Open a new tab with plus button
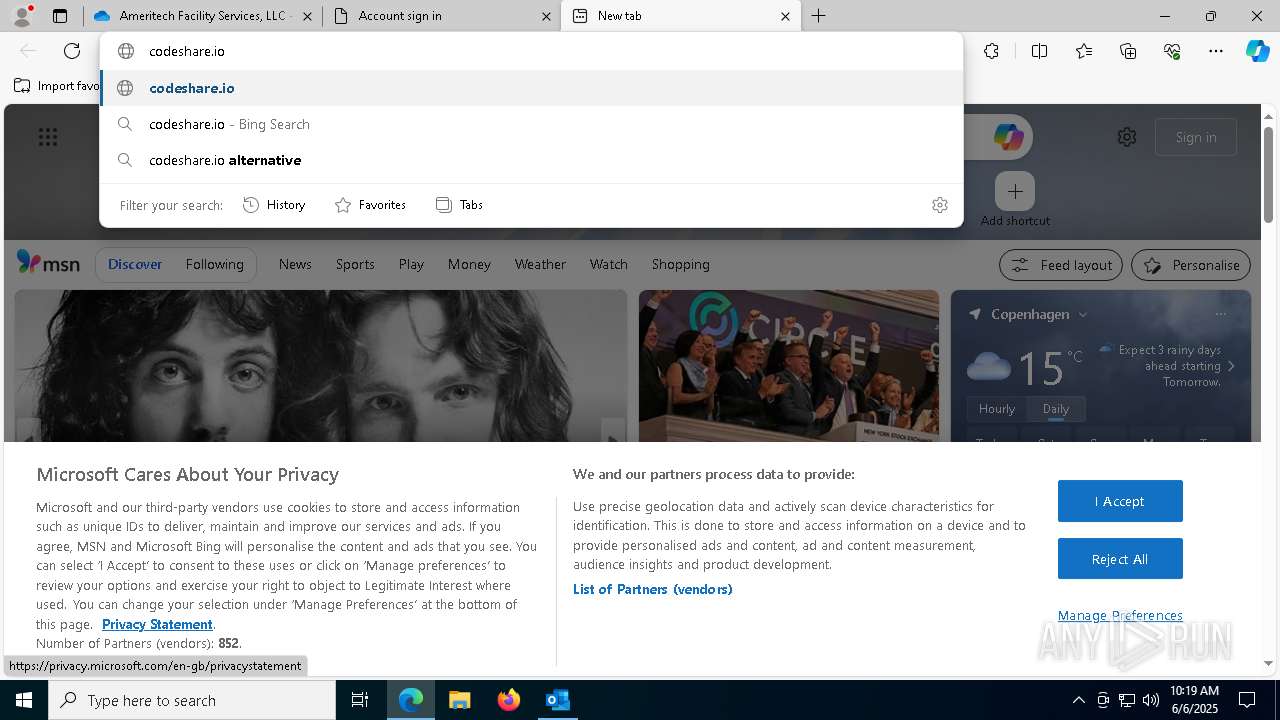 click(x=818, y=16)
